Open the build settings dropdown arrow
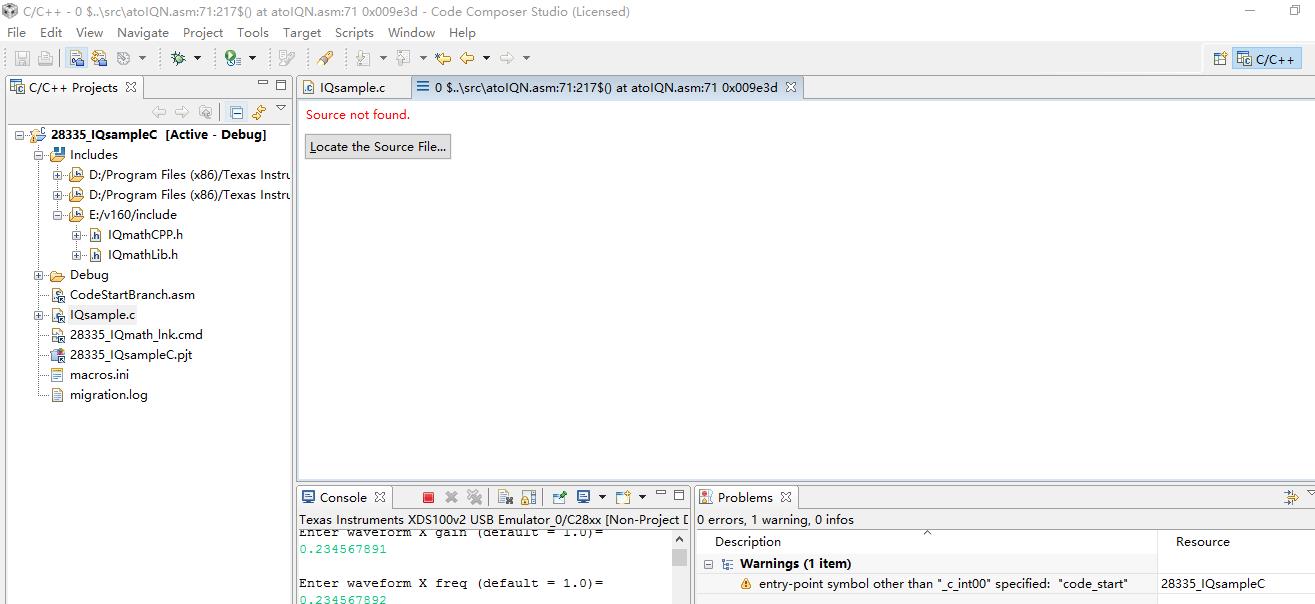The image size is (1315, 604). 142,58
